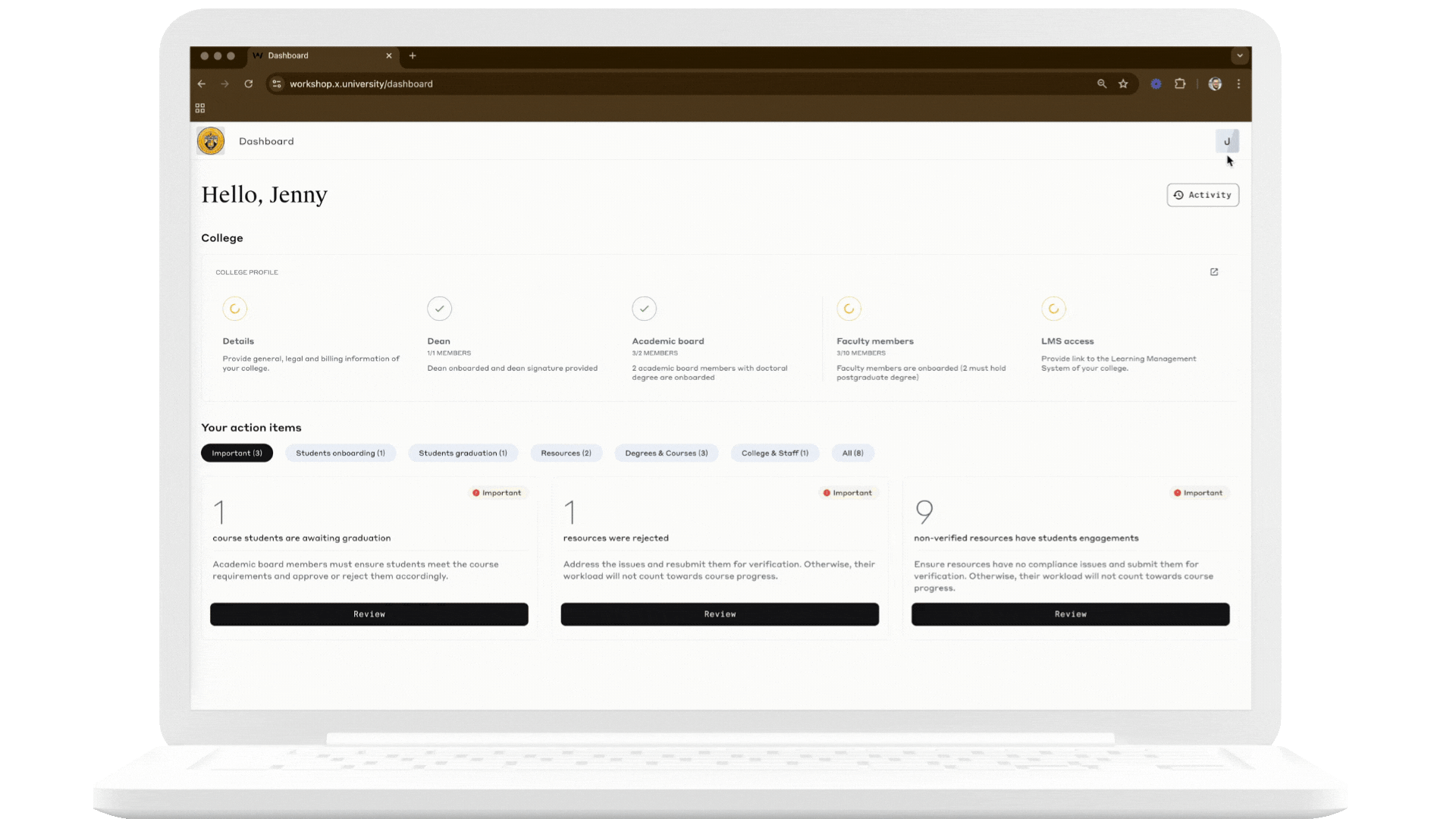Viewport: 1456px width, 819px height.
Task: Toggle the Resources (2) filter chip
Action: pos(566,453)
